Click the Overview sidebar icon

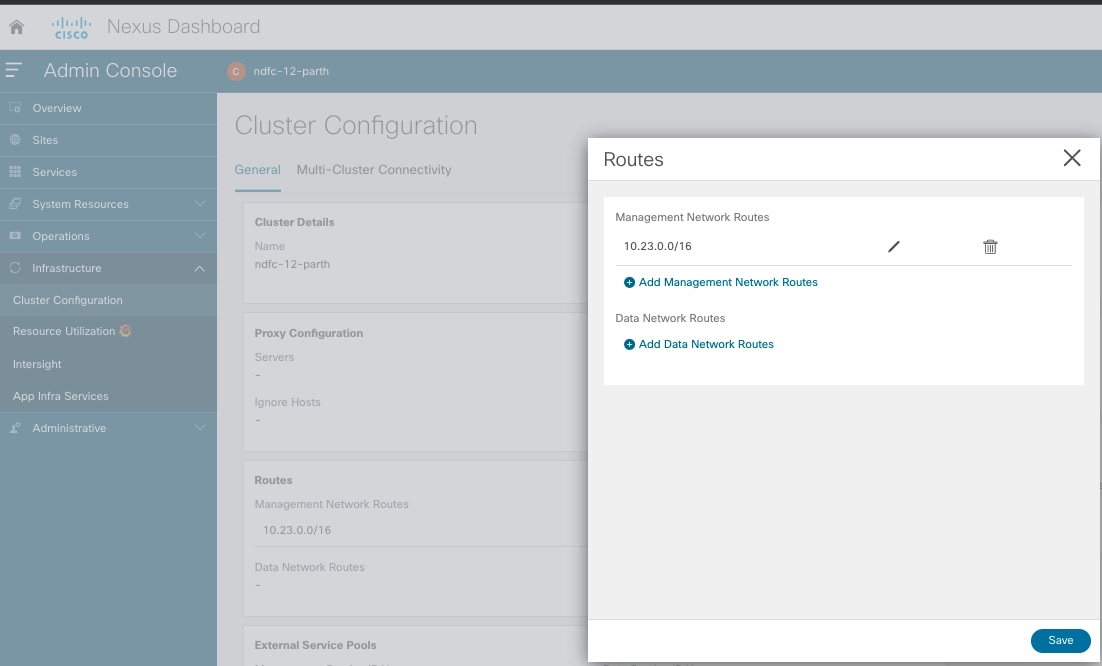(15, 107)
